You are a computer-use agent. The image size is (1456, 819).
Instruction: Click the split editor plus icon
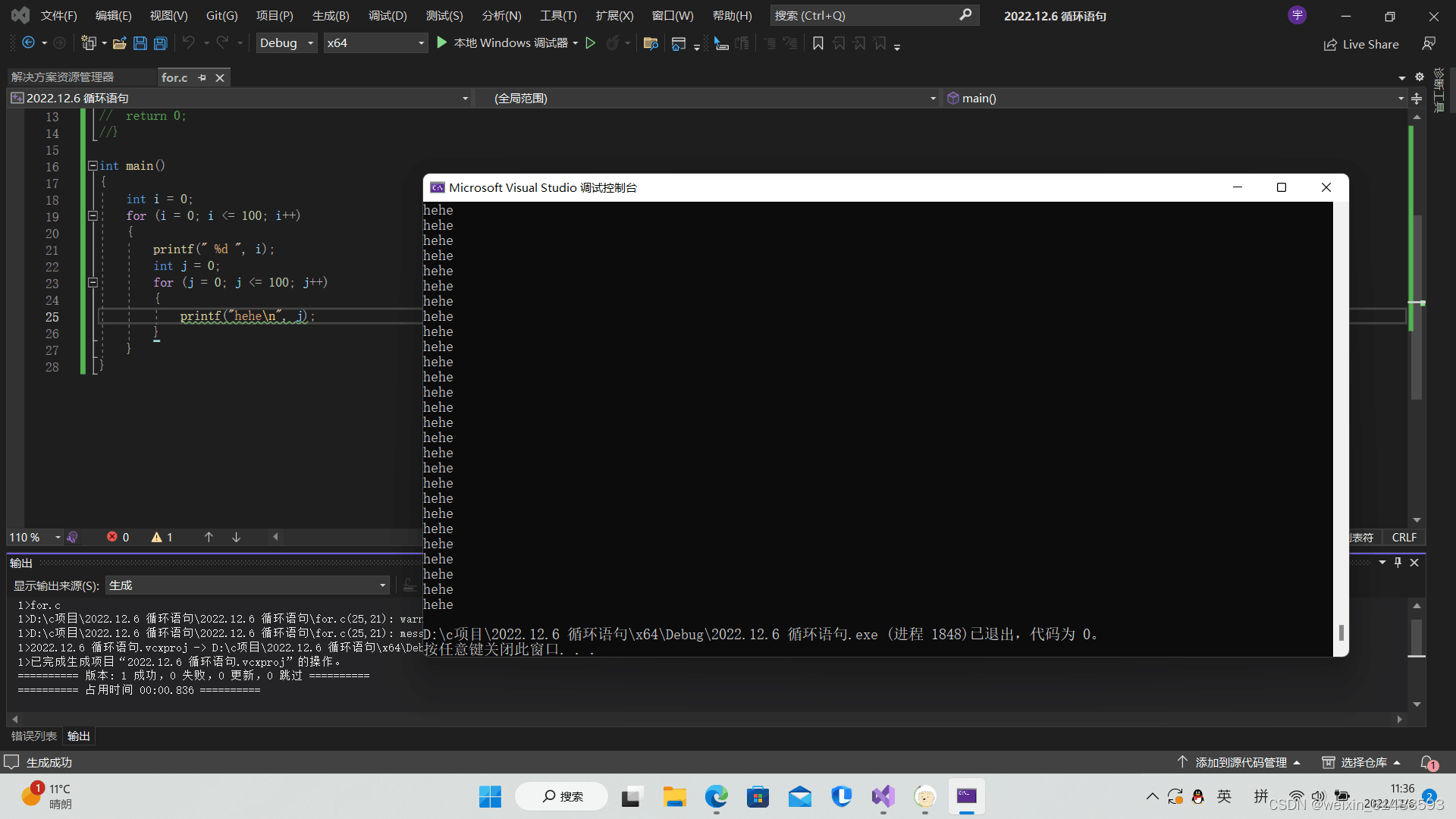point(1417,98)
